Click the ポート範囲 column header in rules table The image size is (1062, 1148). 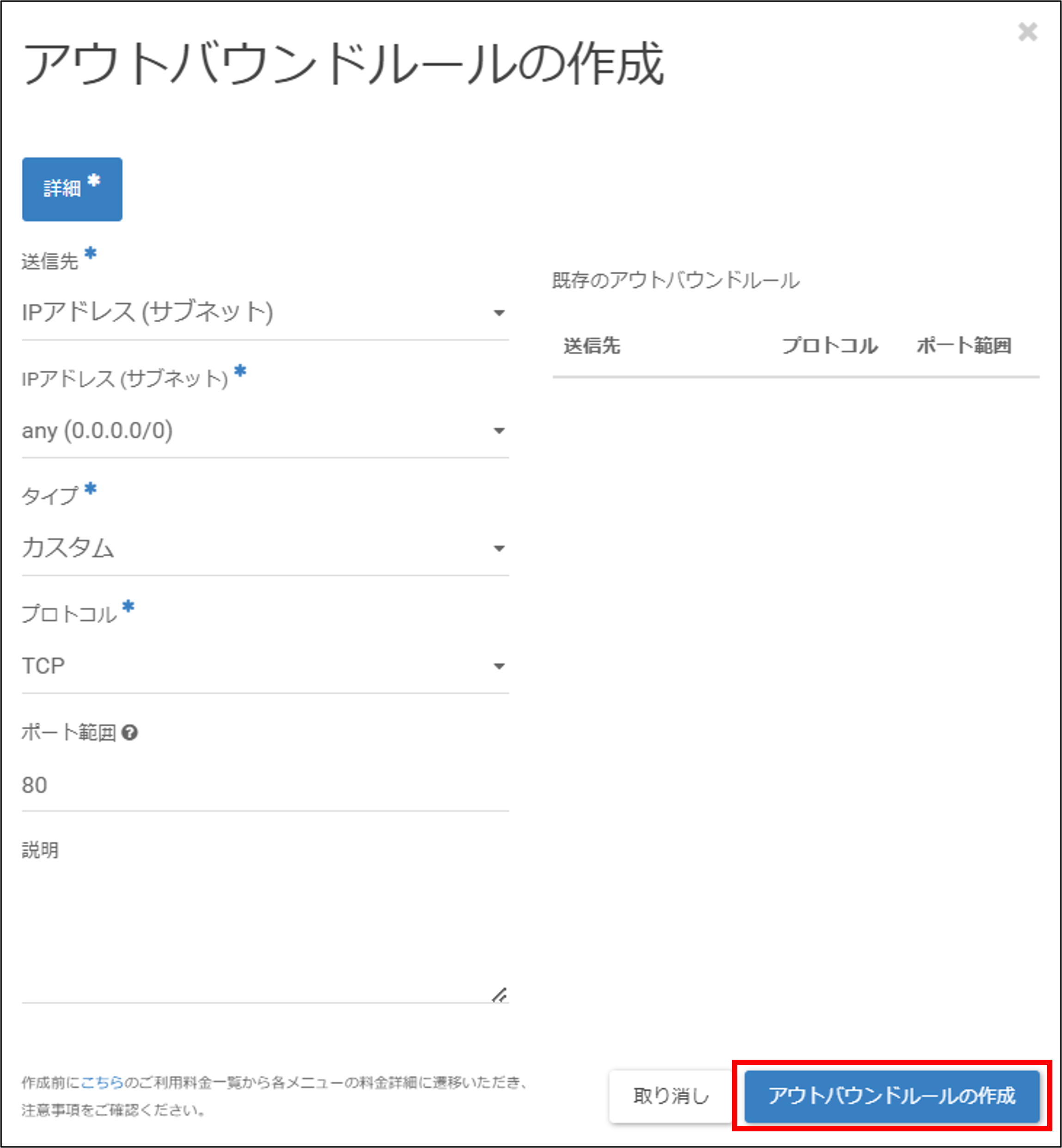click(964, 346)
